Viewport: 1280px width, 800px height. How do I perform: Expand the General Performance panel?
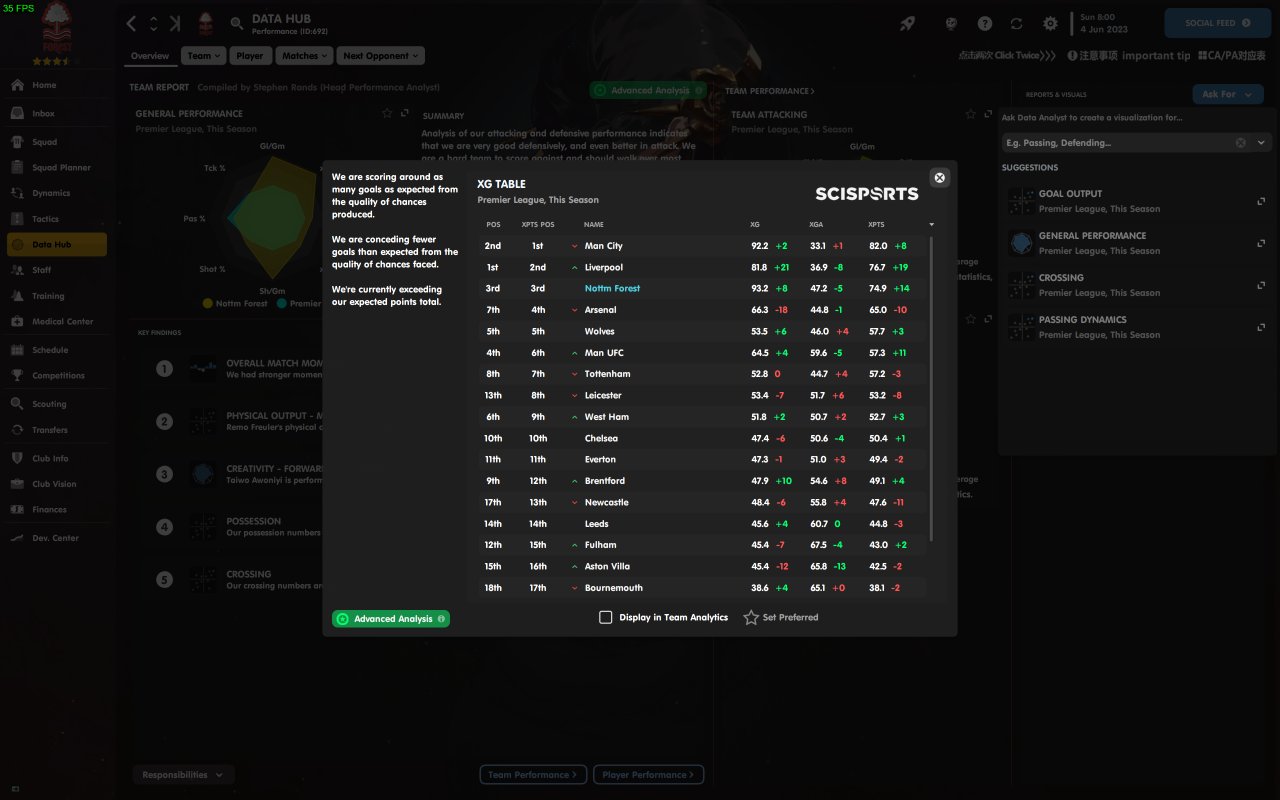point(405,114)
